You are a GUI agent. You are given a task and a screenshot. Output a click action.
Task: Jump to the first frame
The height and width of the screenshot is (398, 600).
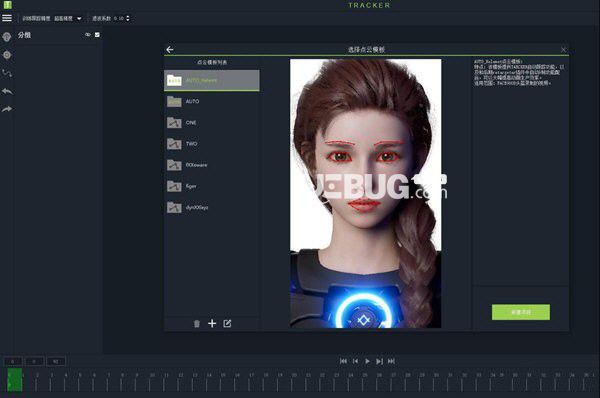(x=343, y=361)
